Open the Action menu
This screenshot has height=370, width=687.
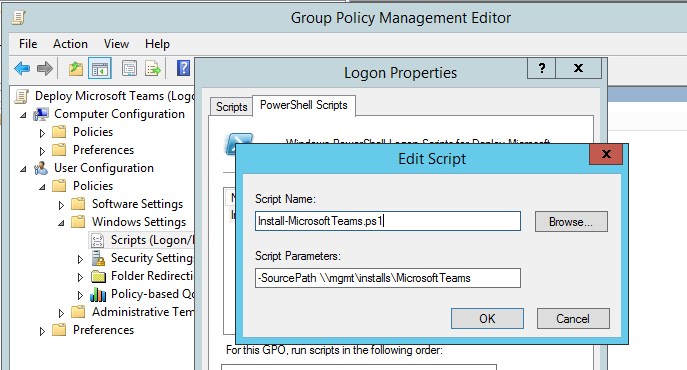[70, 44]
